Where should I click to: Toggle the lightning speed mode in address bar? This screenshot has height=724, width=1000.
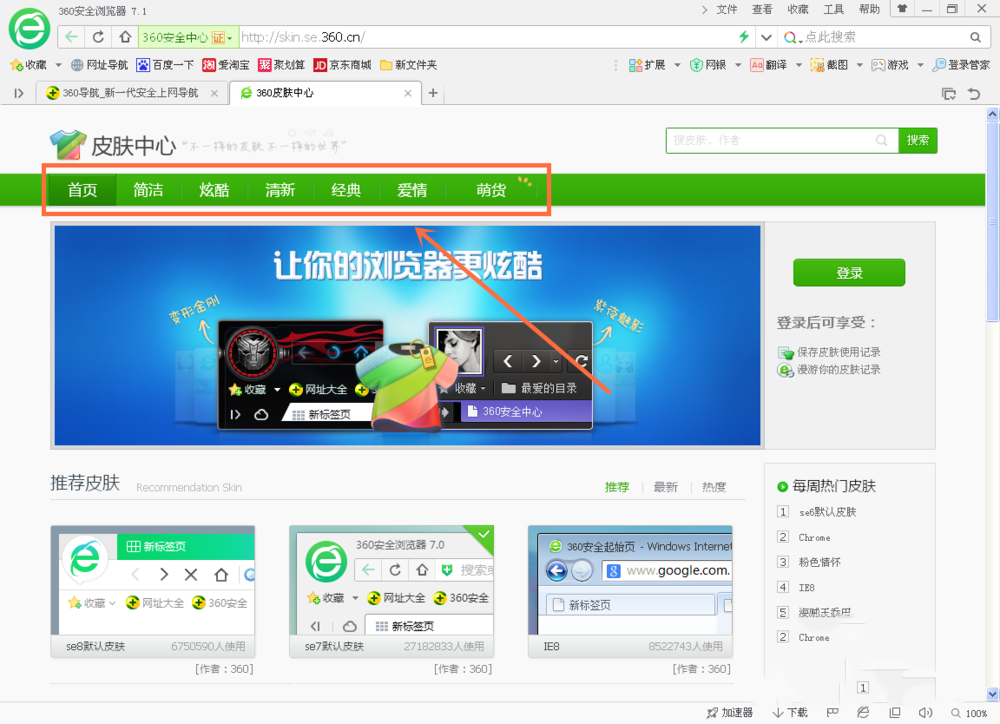744,36
